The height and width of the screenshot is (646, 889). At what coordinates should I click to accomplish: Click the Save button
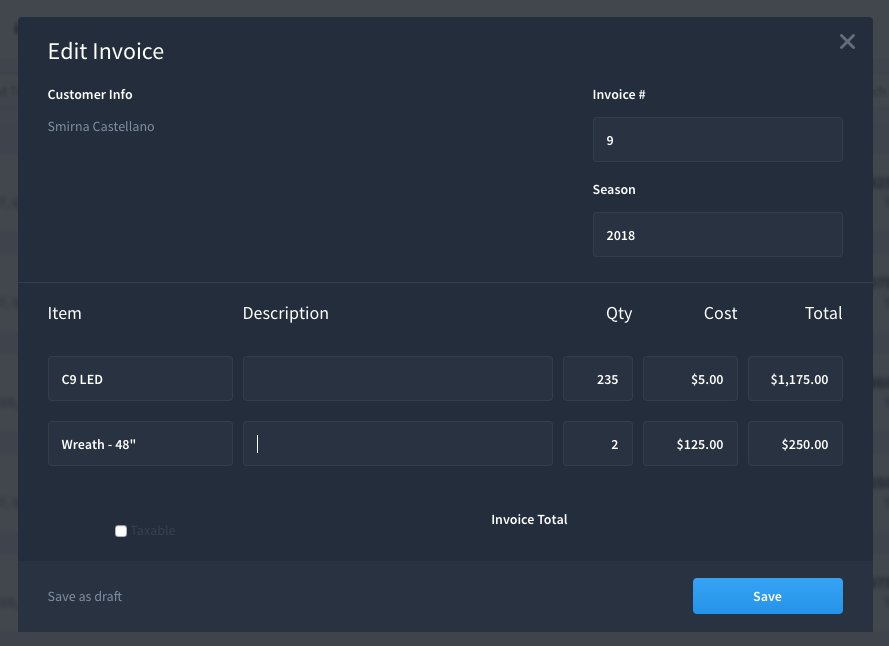[x=767, y=596]
